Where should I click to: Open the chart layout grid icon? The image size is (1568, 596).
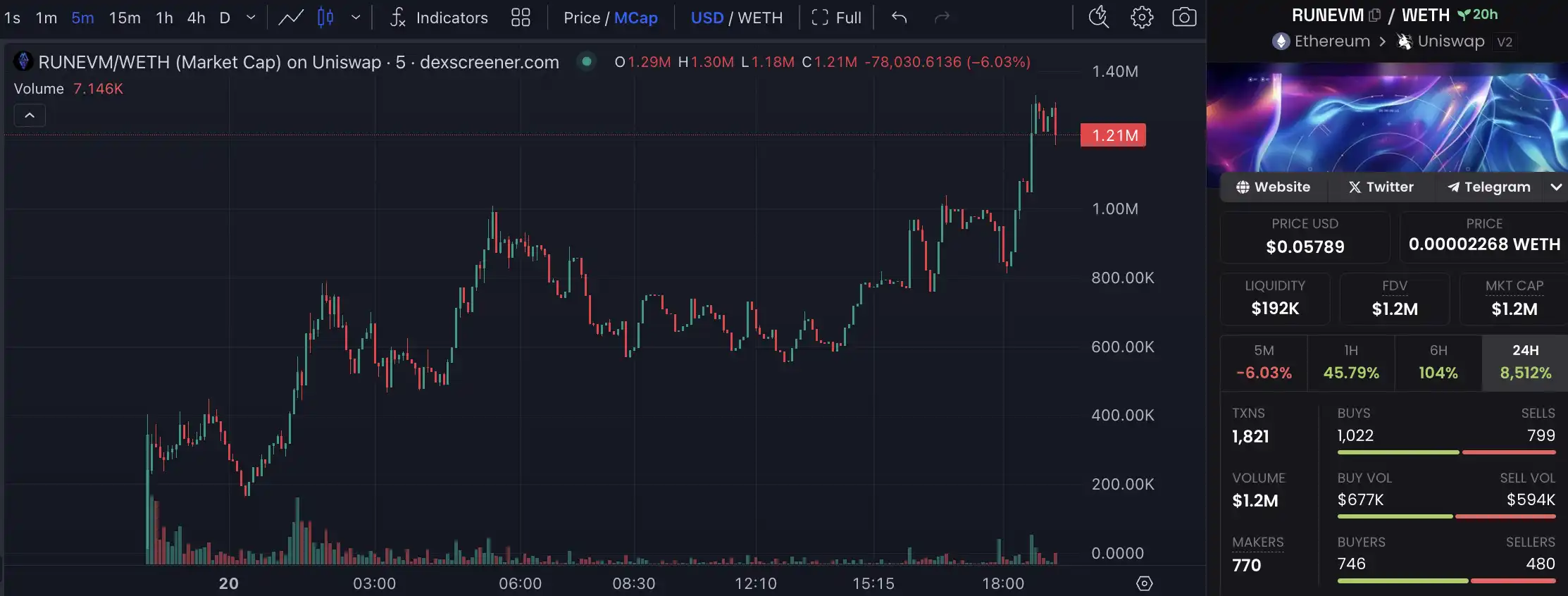click(520, 18)
